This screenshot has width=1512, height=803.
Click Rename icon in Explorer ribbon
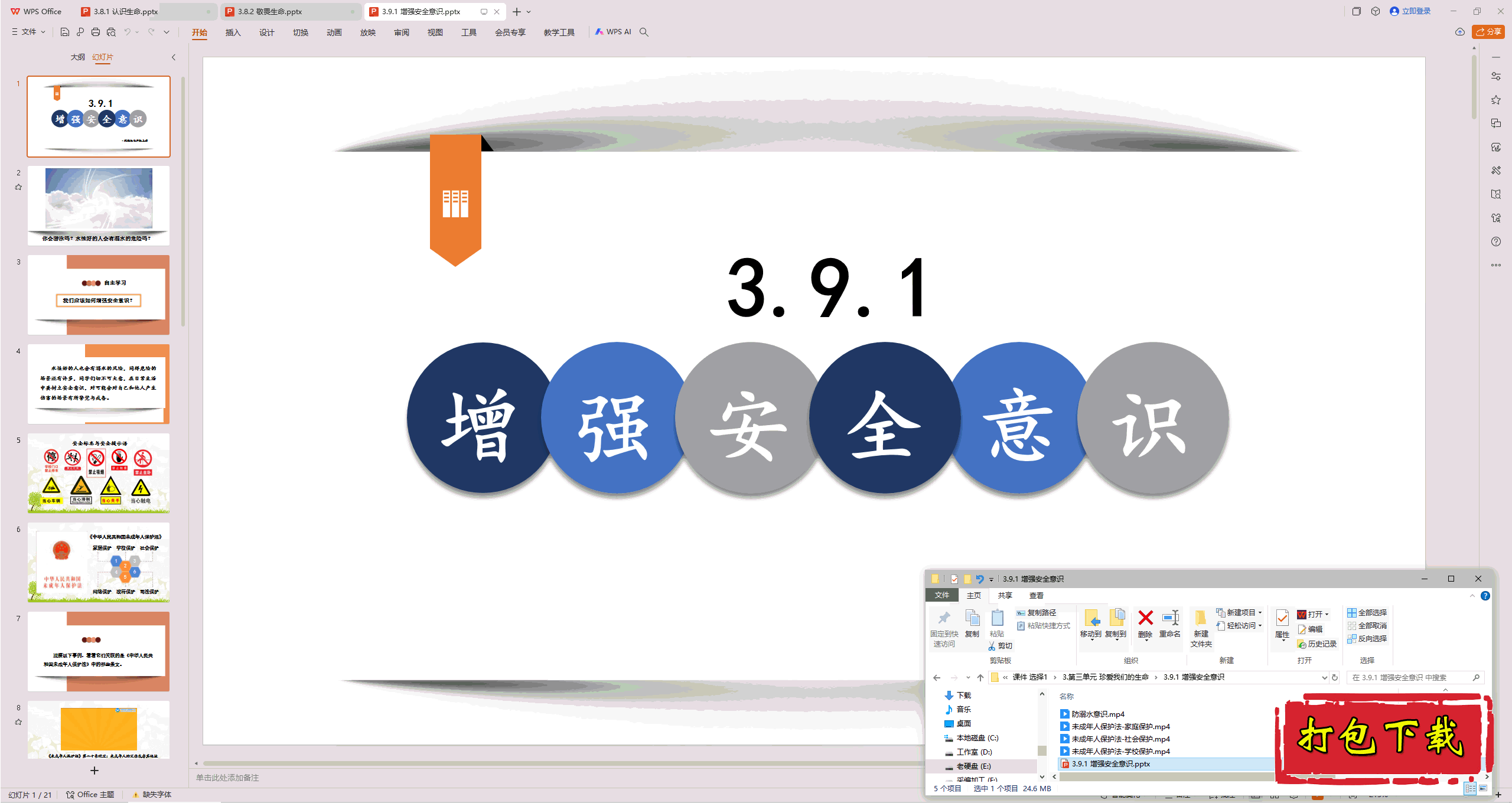pyautogui.click(x=1170, y=618)
